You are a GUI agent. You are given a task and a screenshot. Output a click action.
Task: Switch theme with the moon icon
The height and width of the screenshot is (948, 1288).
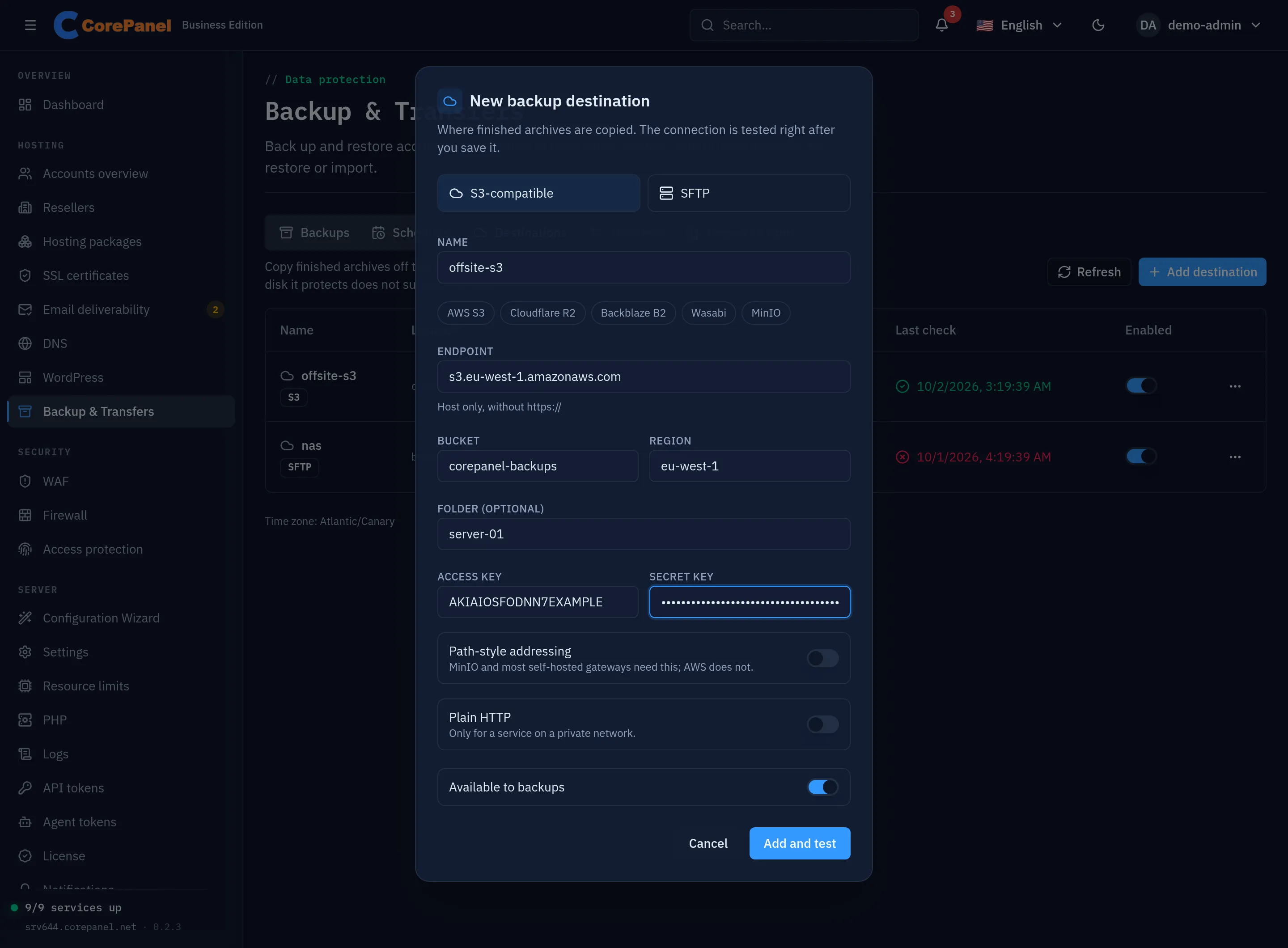click(1098, 25)
